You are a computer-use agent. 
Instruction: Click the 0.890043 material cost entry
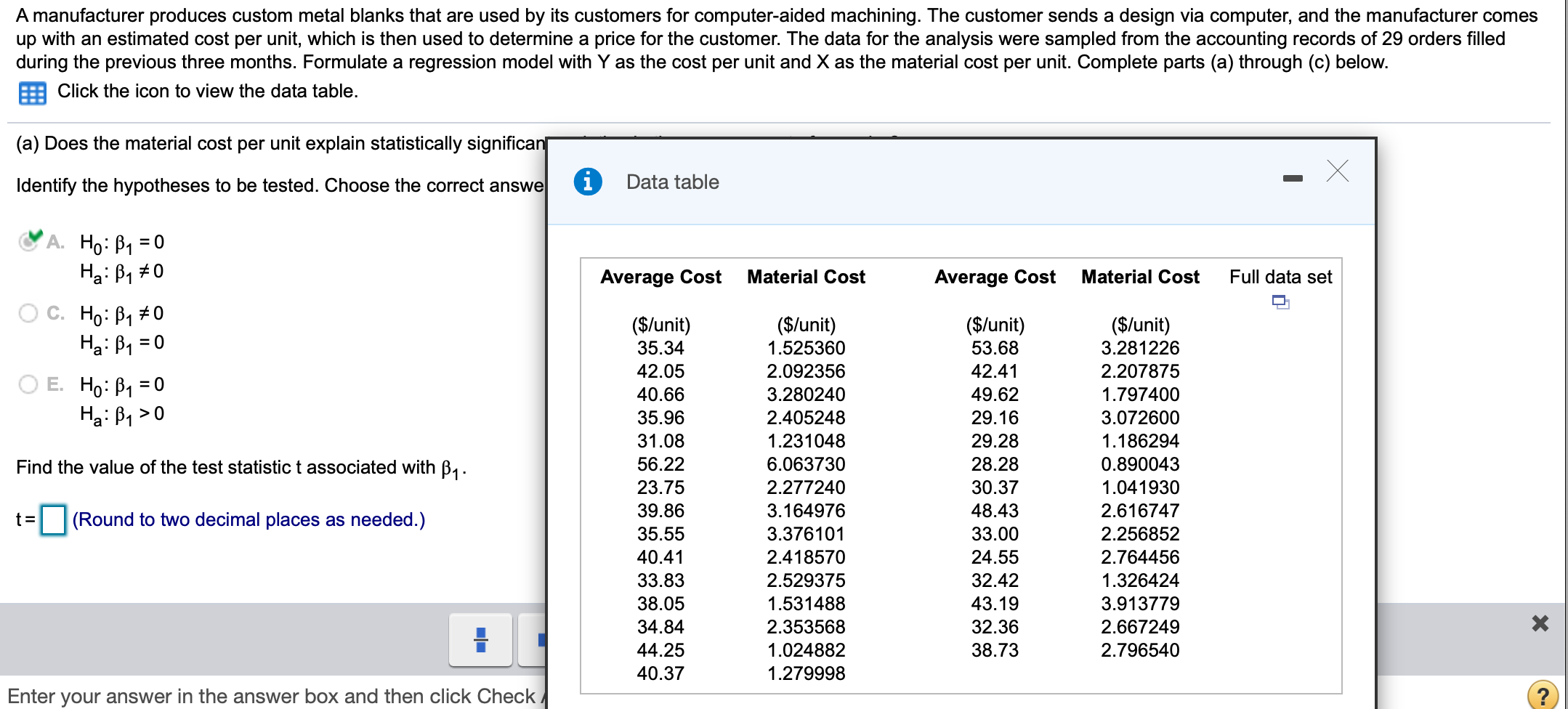click(x=1140, y=464)
